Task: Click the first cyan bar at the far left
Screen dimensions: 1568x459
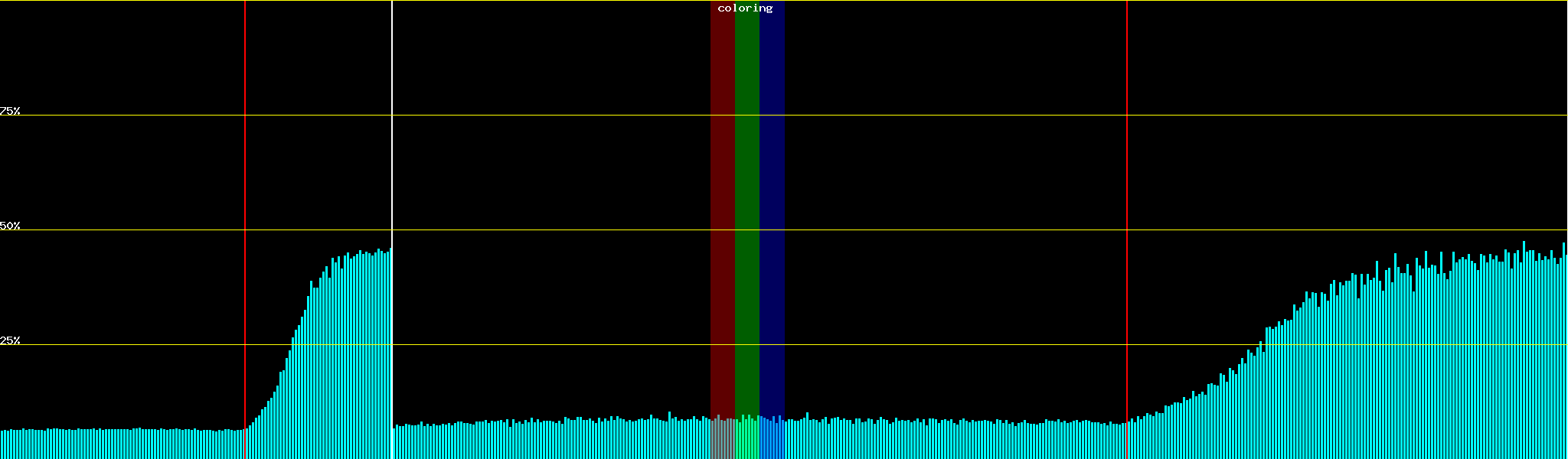Action: pos(2,445)
